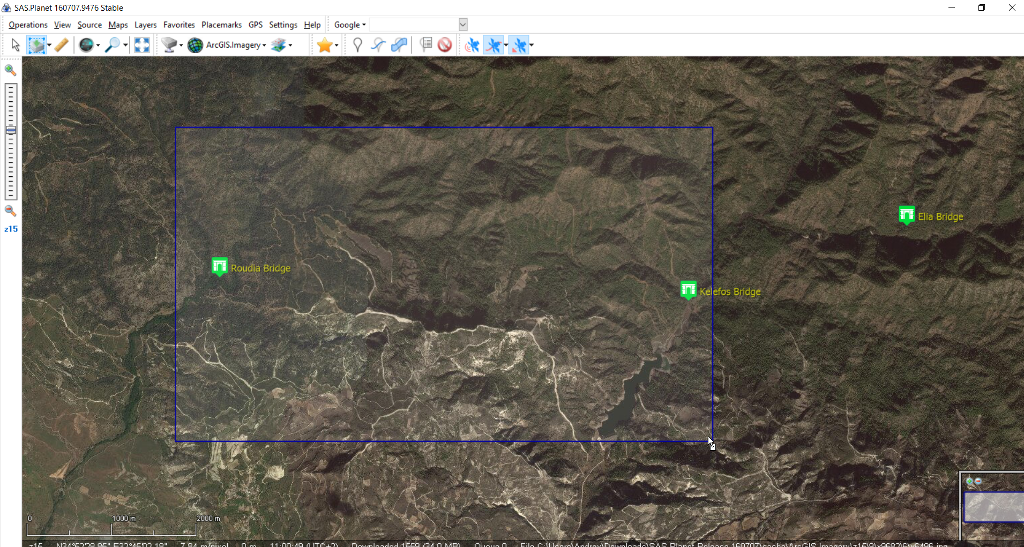
Task: Open the ArcGIS.Imagery map selector
Action: tap(227, 45)
